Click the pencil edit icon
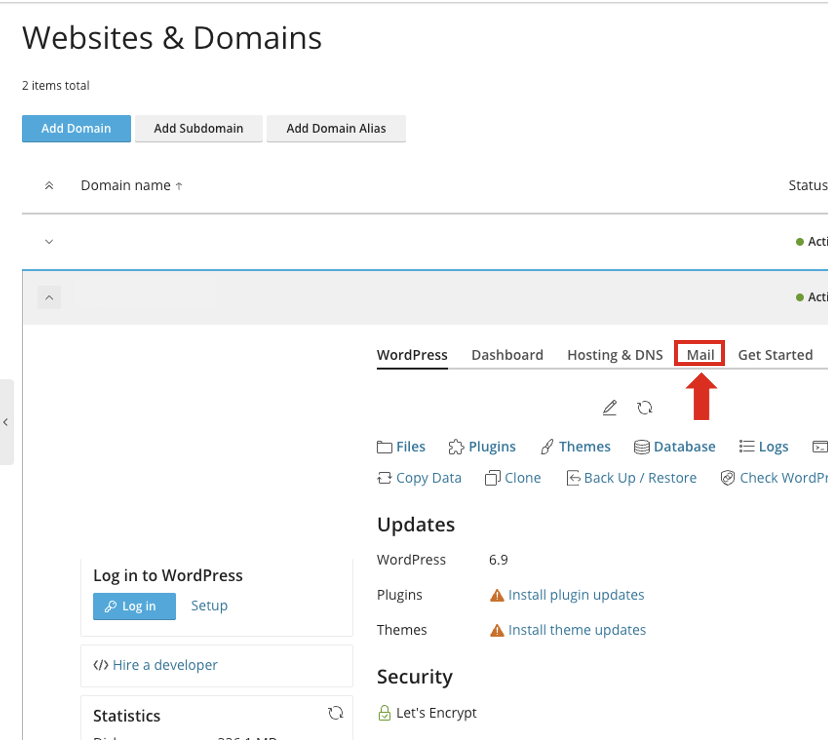 610,408
